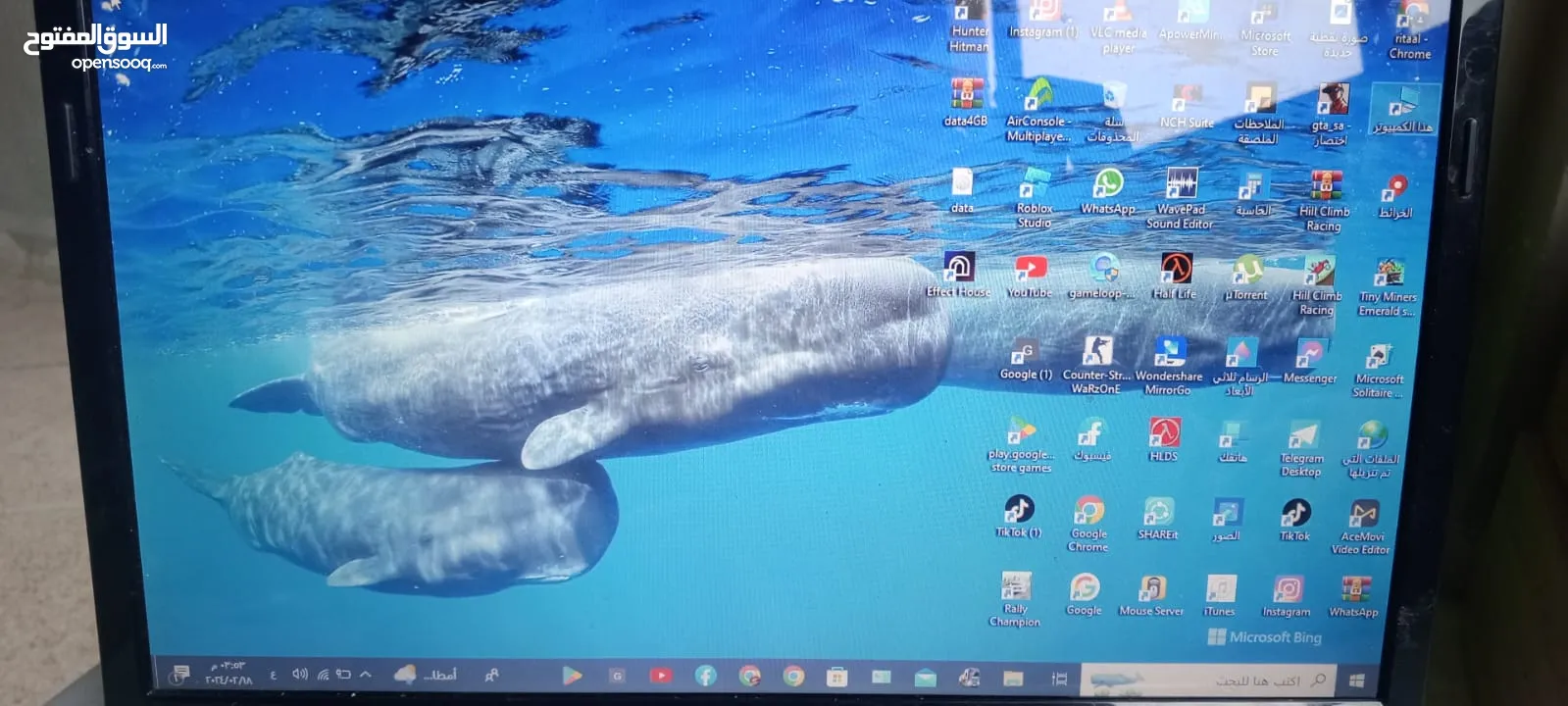Open play.google store games shortcut
Screen dimensions: 1568x706
click(1022, 446)
